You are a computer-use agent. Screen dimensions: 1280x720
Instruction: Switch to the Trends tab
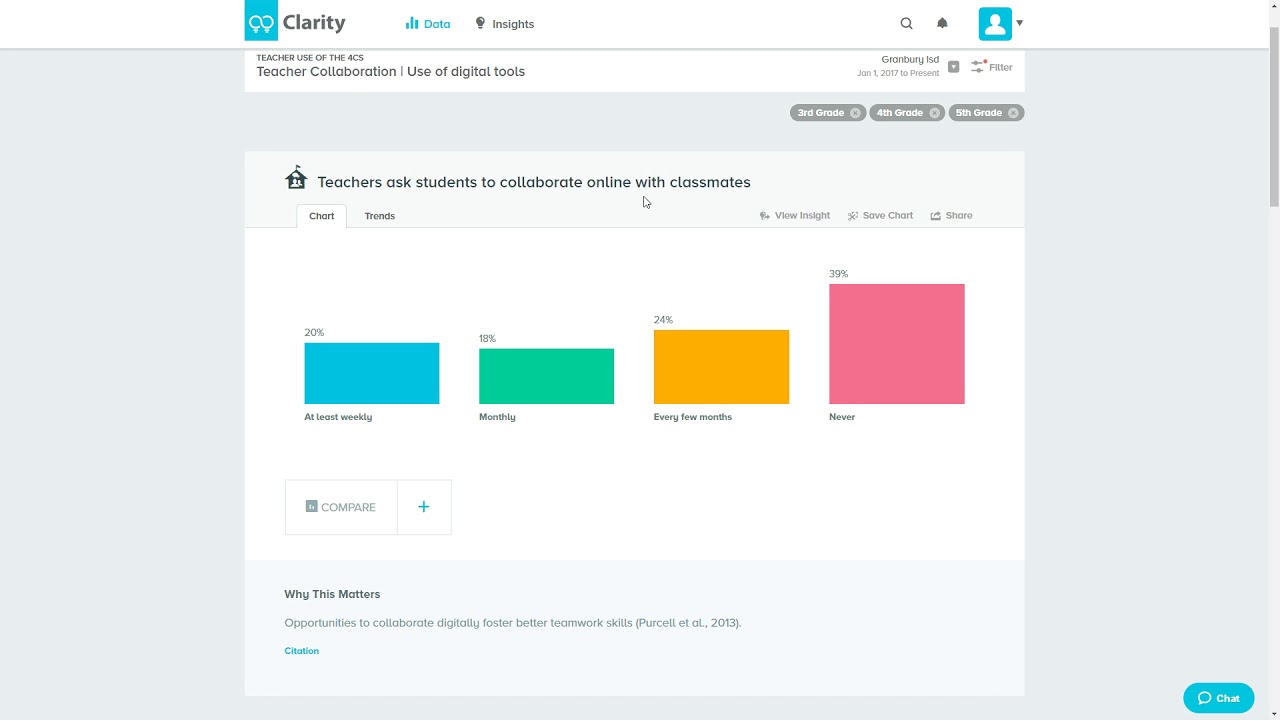pos(380,216)
